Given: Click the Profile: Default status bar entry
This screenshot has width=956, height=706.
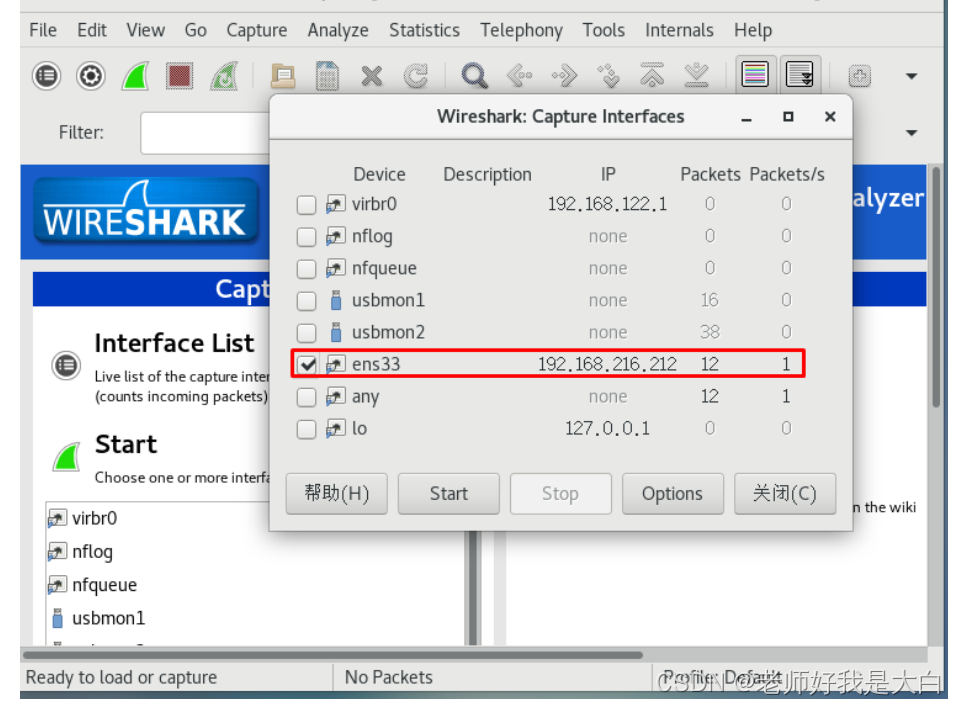Looking at the screenshot, I should pyautogui.click(x=723, y=677).
